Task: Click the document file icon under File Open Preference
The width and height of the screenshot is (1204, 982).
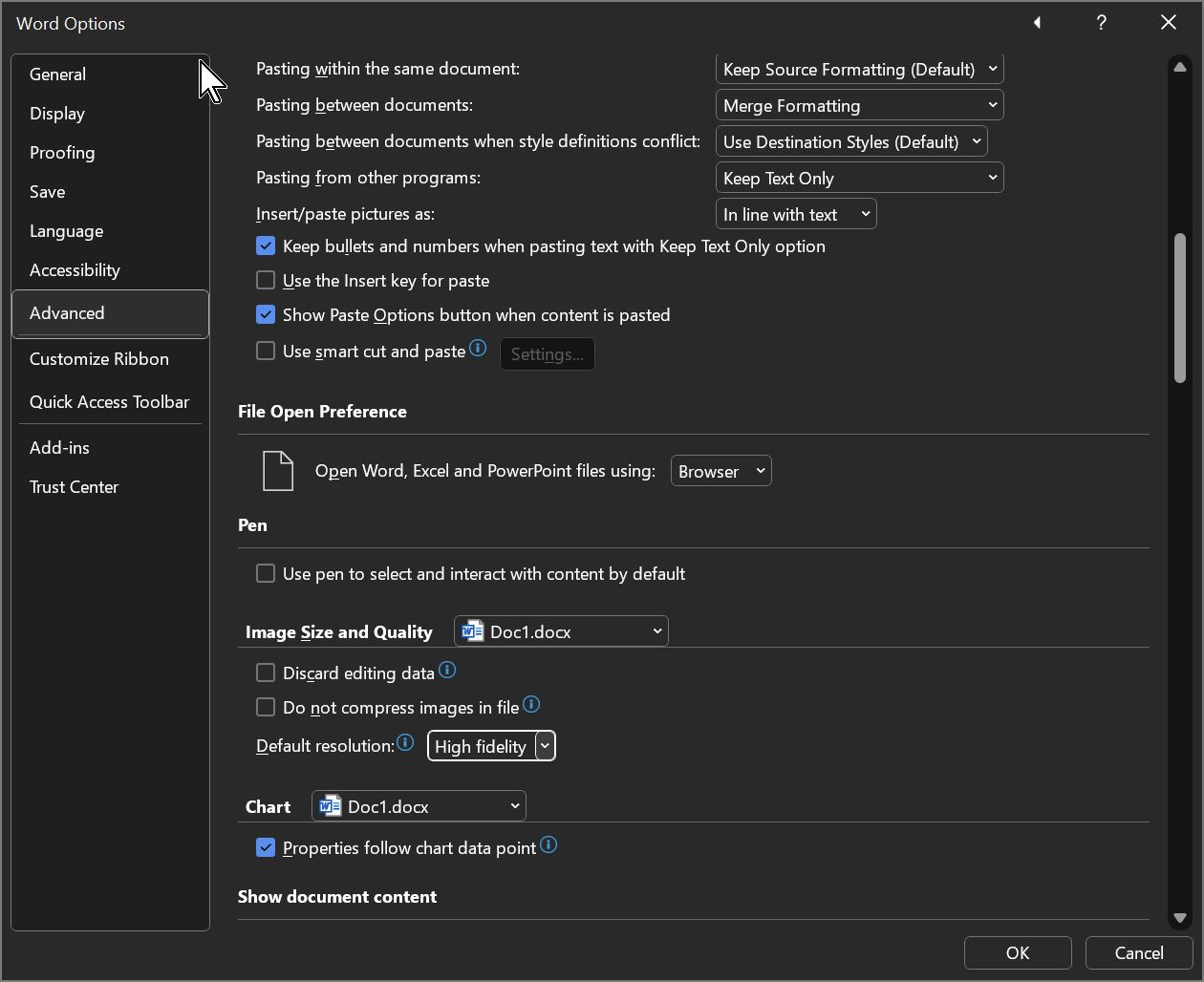Action: tap(277, 471)
